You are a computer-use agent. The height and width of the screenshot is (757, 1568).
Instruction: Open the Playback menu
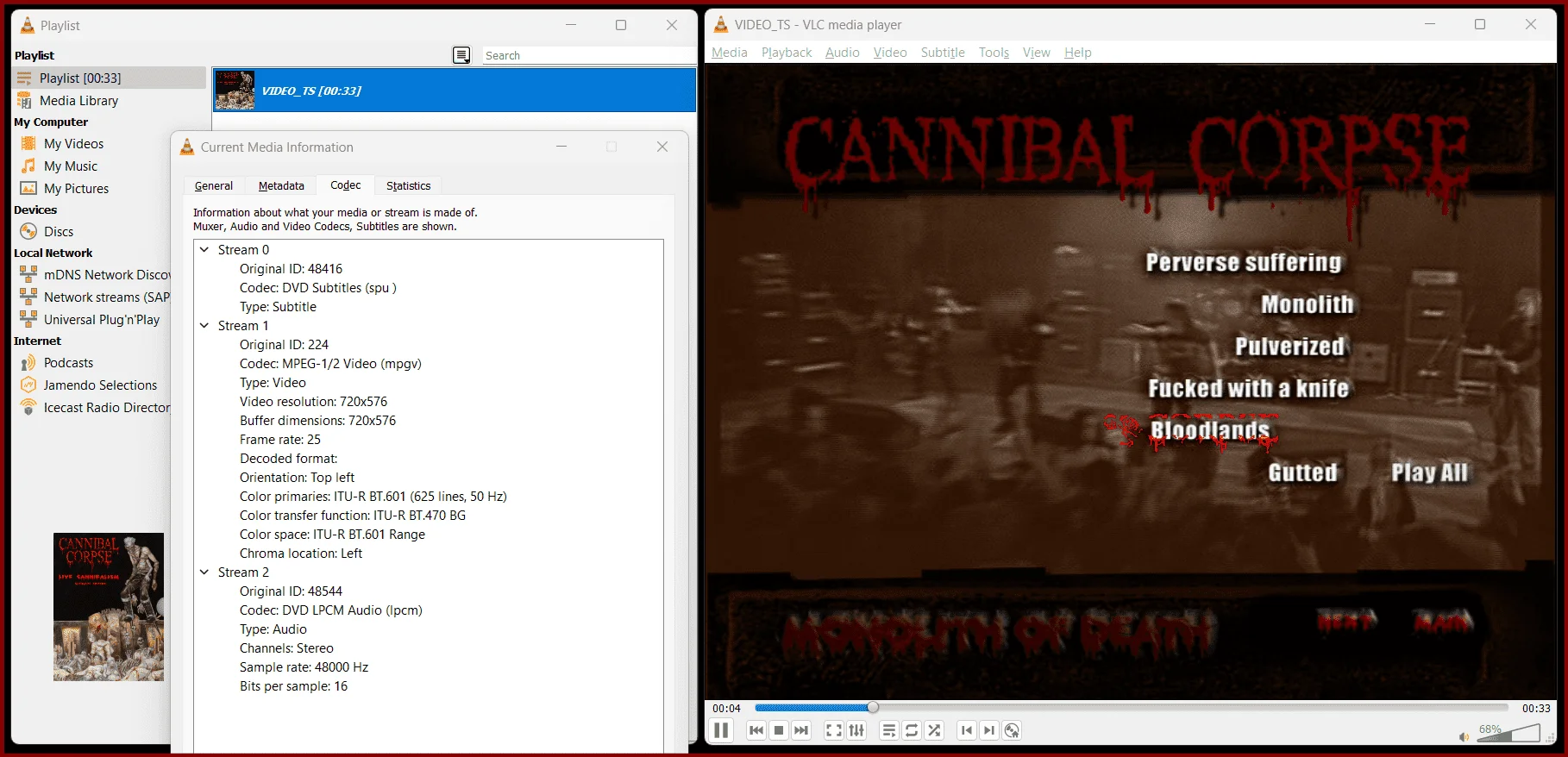tap(787, 53)
